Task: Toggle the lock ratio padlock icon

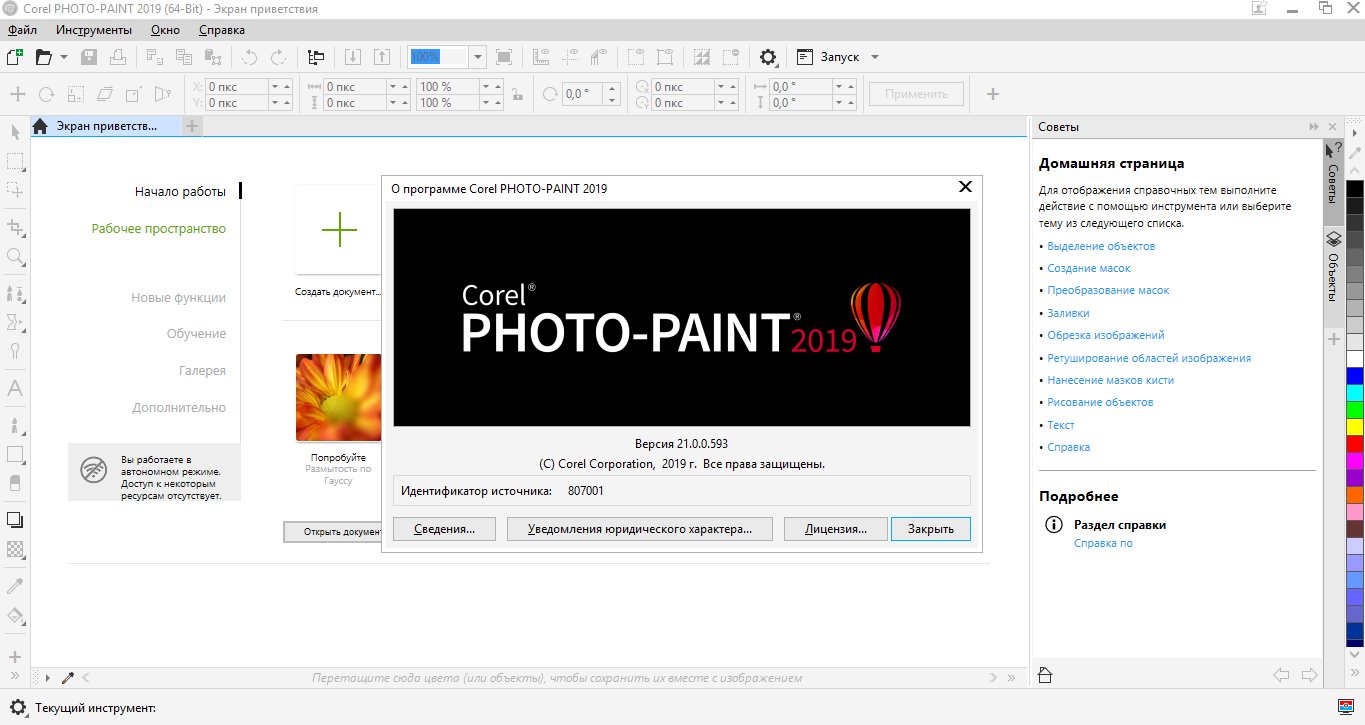Action: 517,94
